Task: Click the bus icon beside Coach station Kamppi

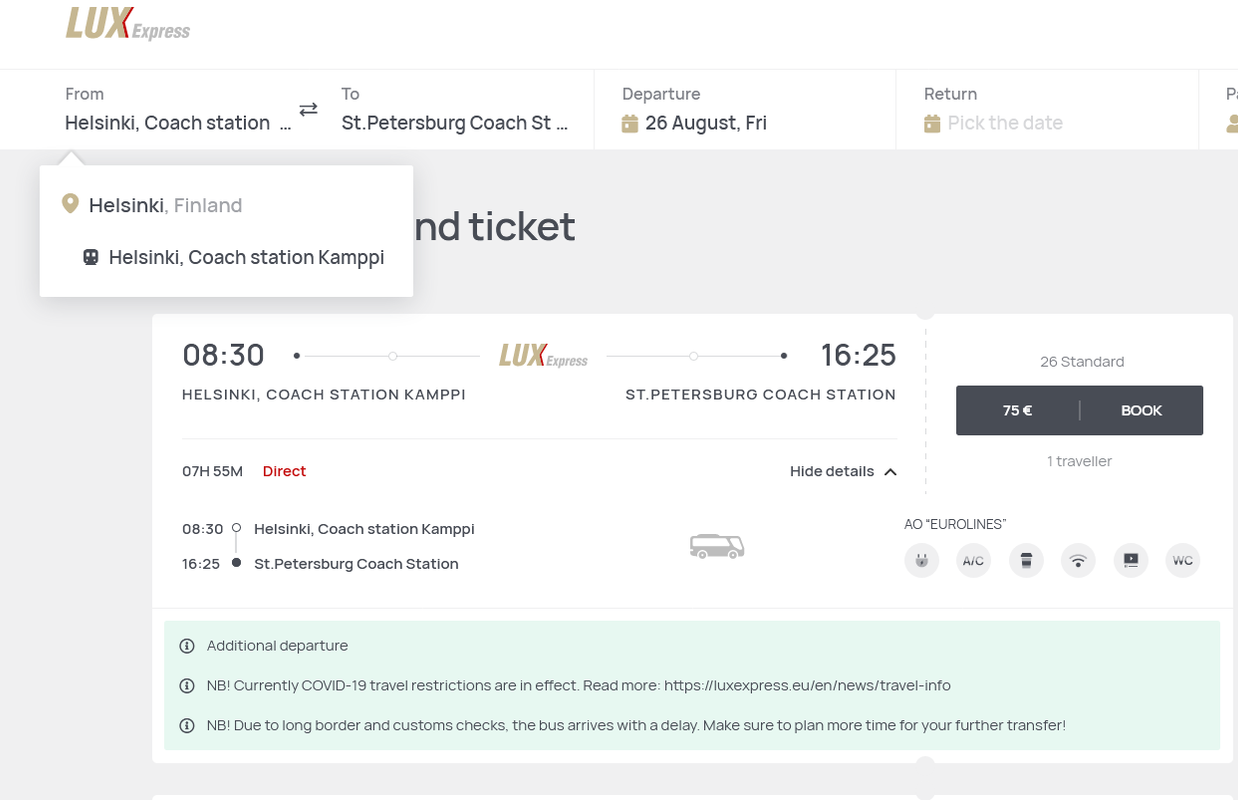Action: coord(91,257)
